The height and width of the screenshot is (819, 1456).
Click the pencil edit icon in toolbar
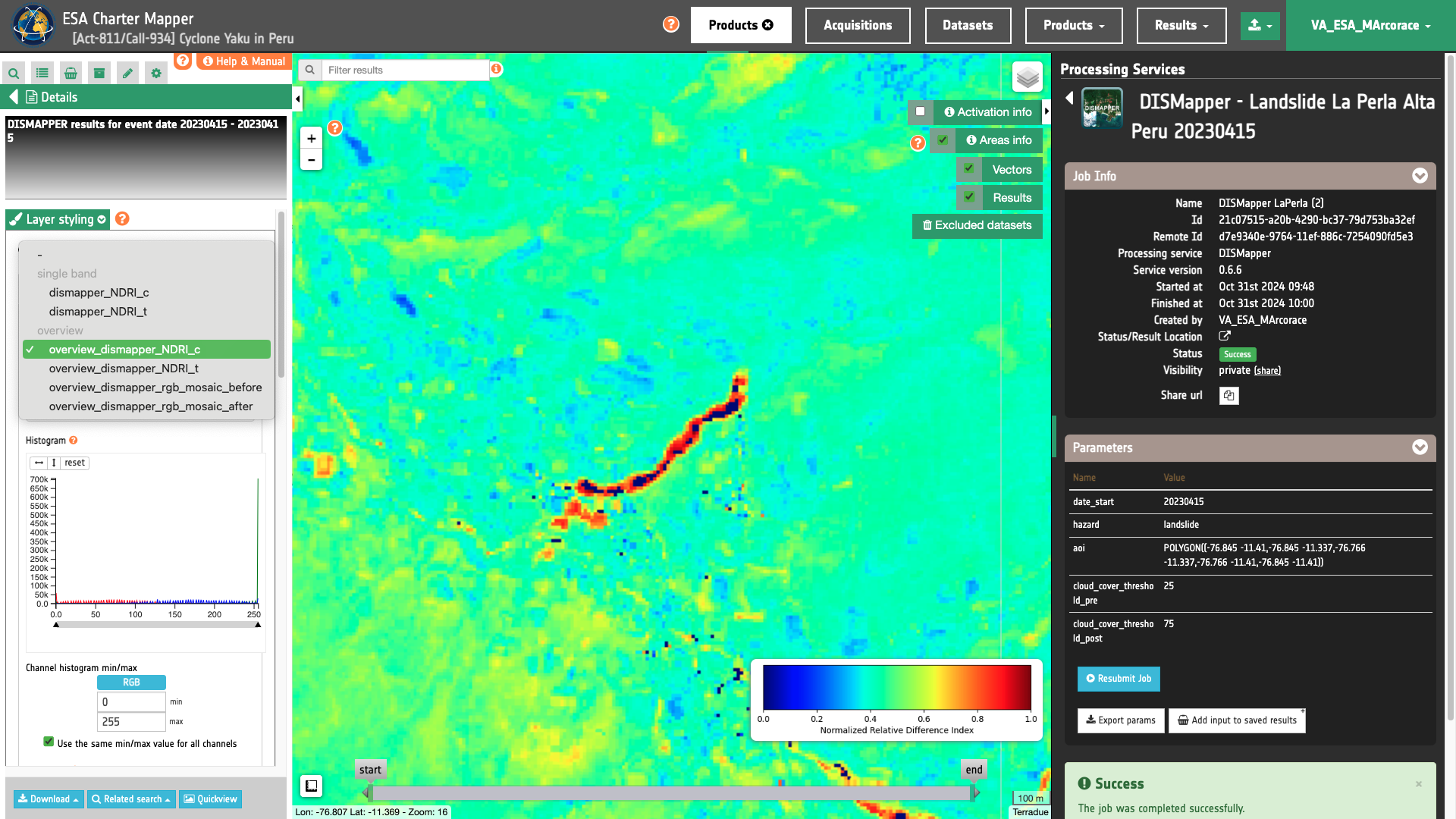pyautogui.click(x=127, y=74)
